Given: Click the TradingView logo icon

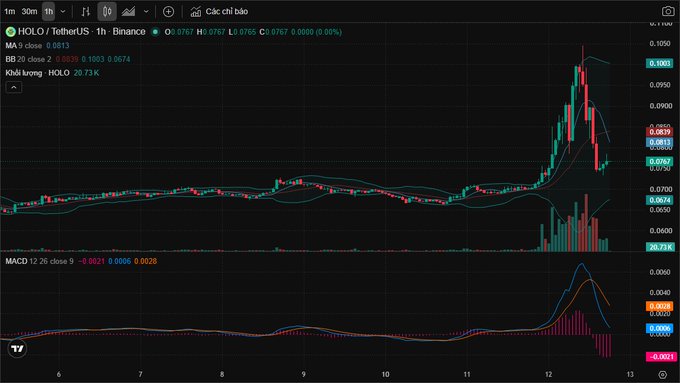Looking at the screenshot, I should 17,349.
